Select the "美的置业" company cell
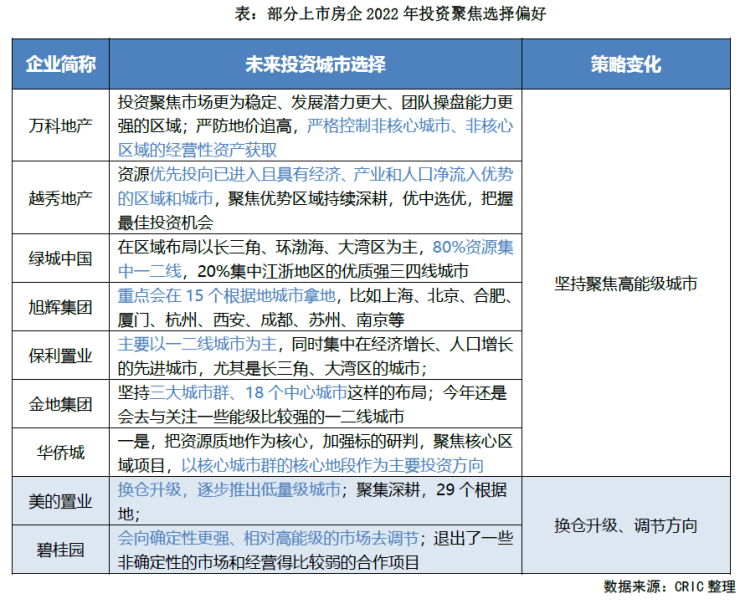Viewport: 740px width, 604px height. click(60, 501)
